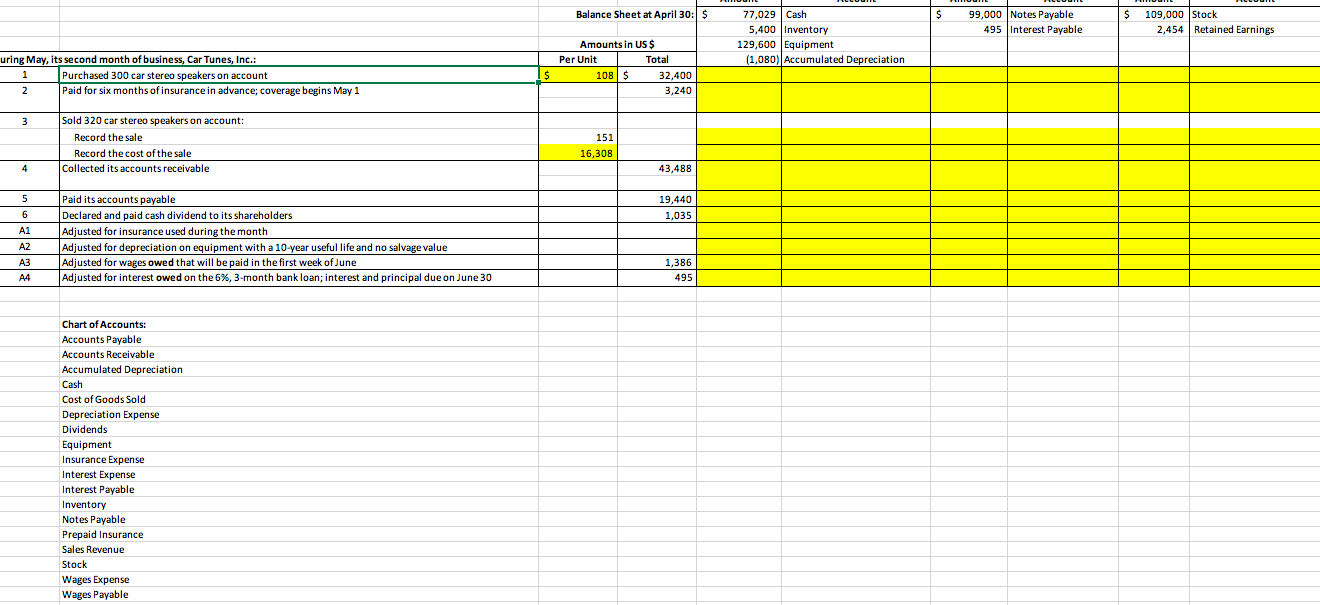
Task: Select the "Wages Payable" account entry
Action: coord(94,594)
